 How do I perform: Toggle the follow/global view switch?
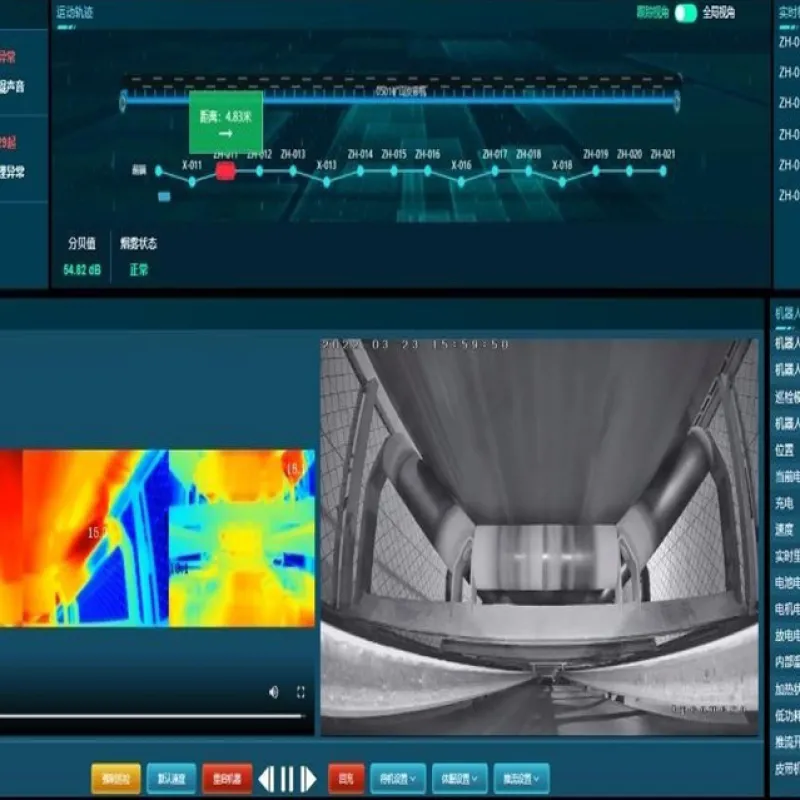click(x=685, y=13)
